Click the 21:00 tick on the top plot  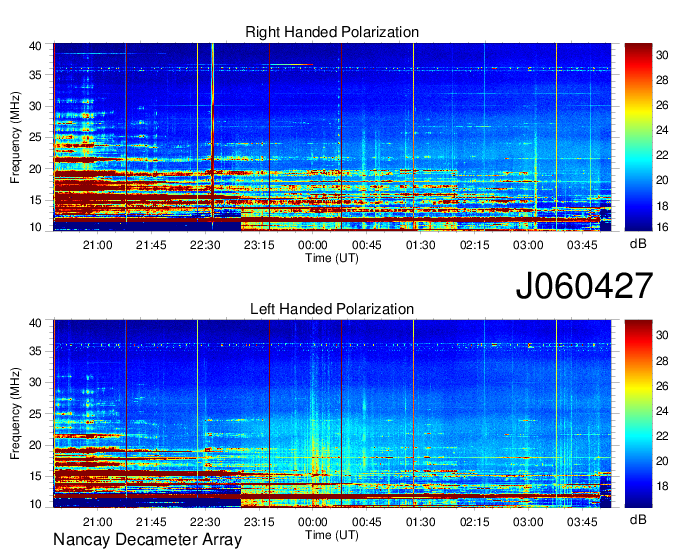tap(98, 245)
